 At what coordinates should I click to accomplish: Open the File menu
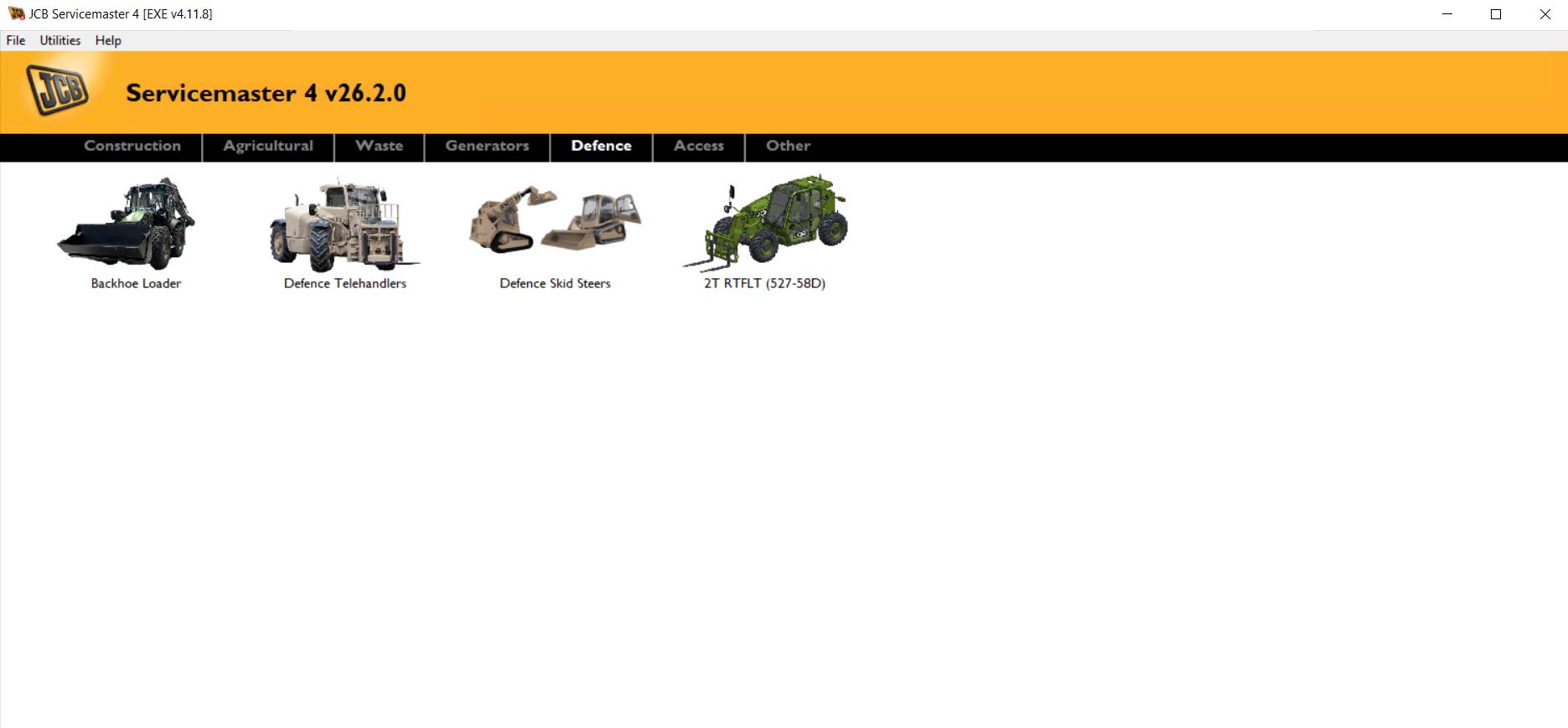(x=16, y=40)
